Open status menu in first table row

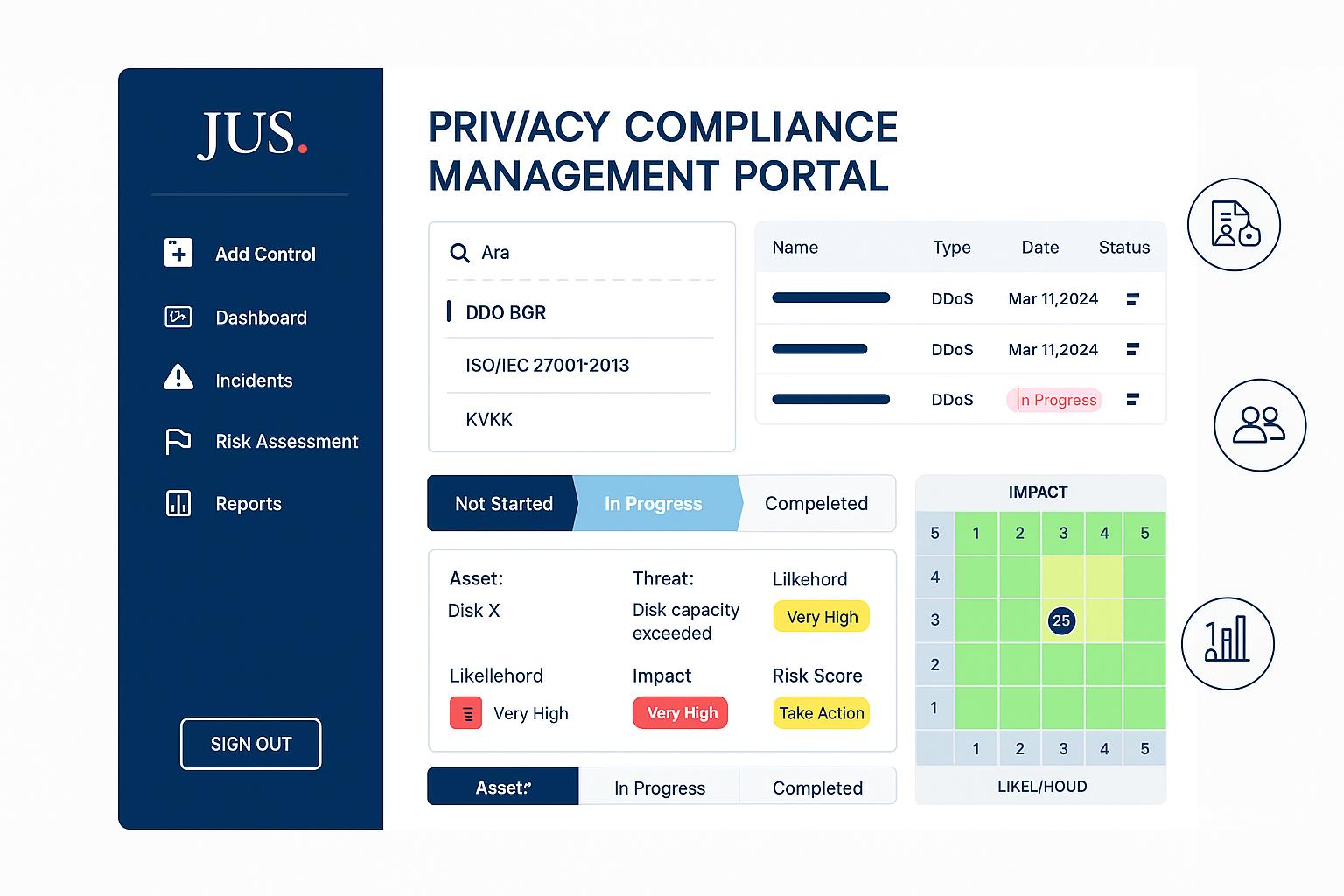1132,299
